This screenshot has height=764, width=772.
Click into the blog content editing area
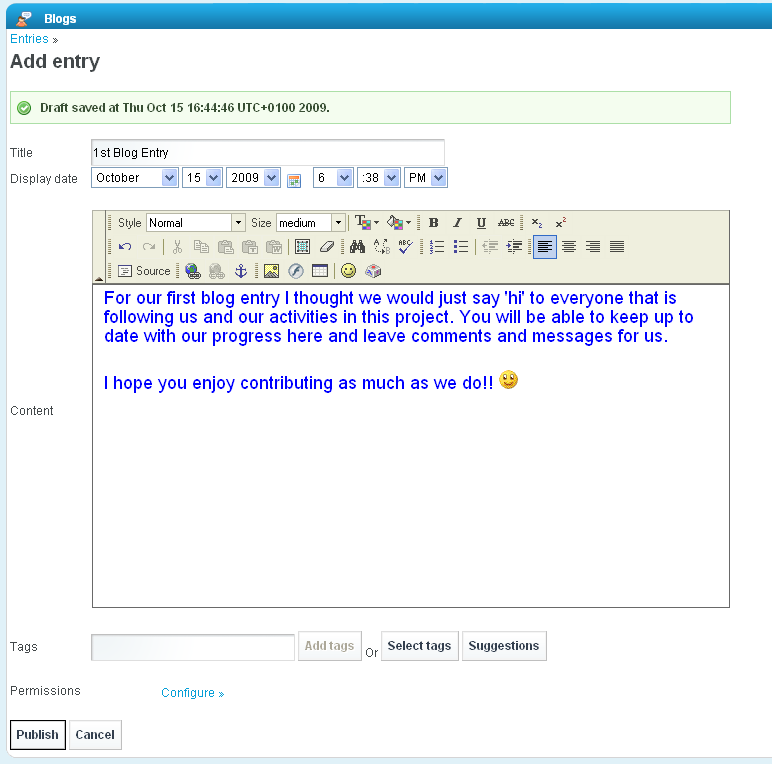tap(411, 446)
